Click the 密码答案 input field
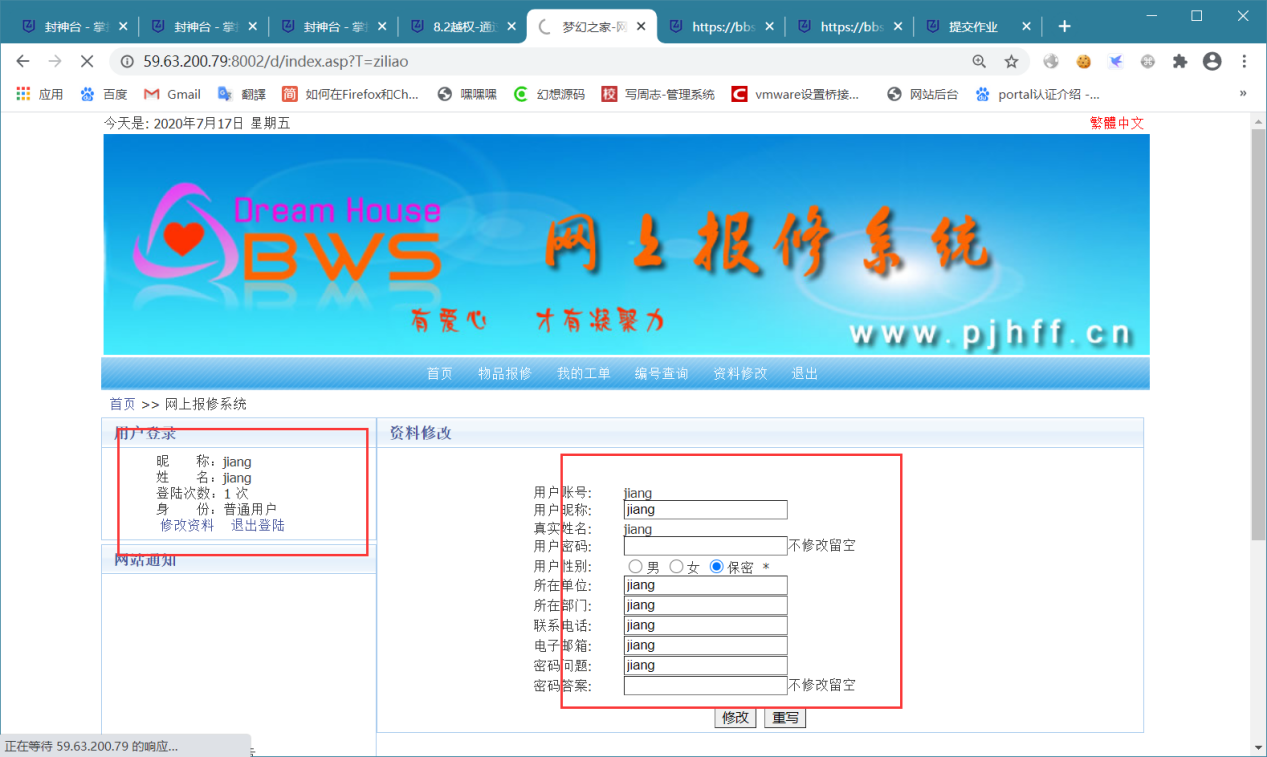This screenshot has width=1267, height=757. click(x=706, y=686)
